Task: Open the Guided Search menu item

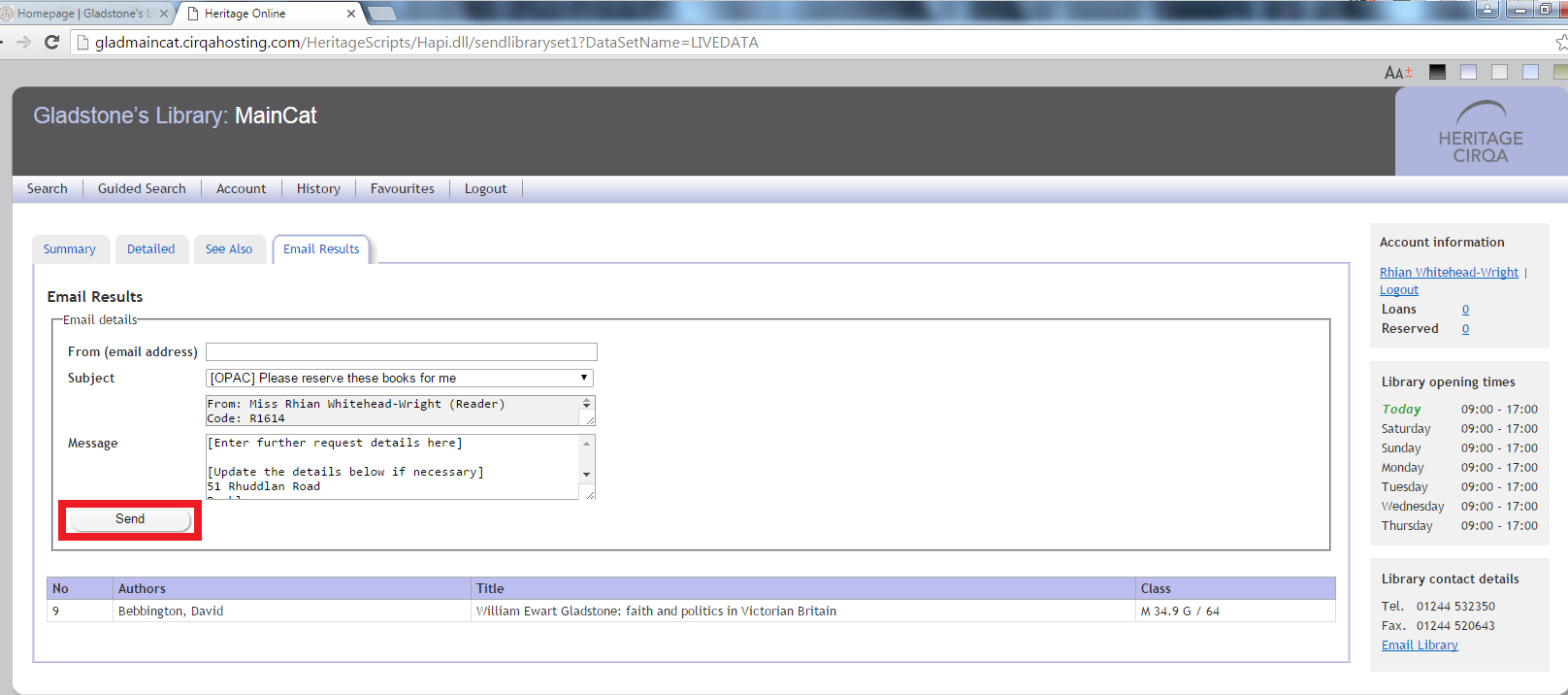Action: pyautogui.click(x=142, y=189)
